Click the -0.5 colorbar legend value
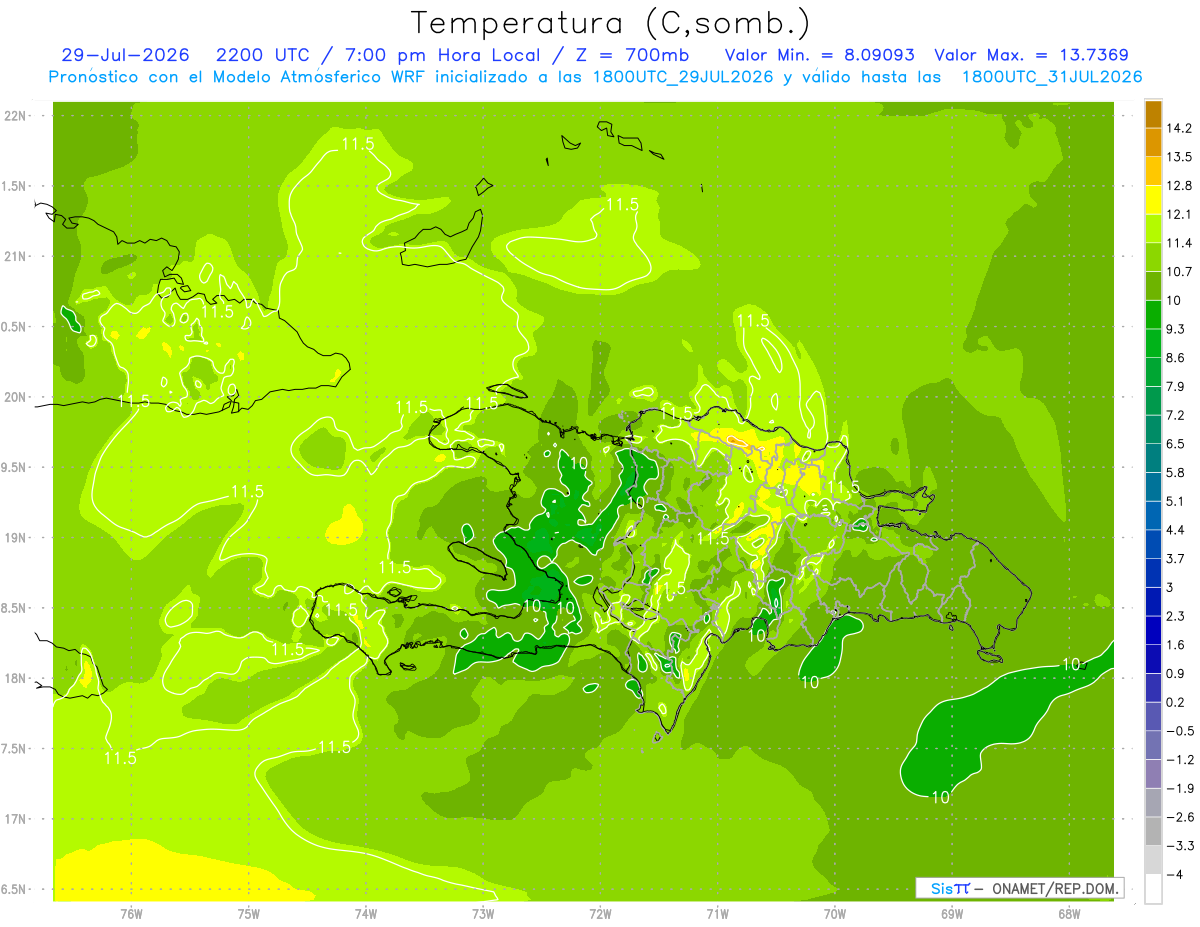Screen dimensions: 1200x927 point(1179,731)
